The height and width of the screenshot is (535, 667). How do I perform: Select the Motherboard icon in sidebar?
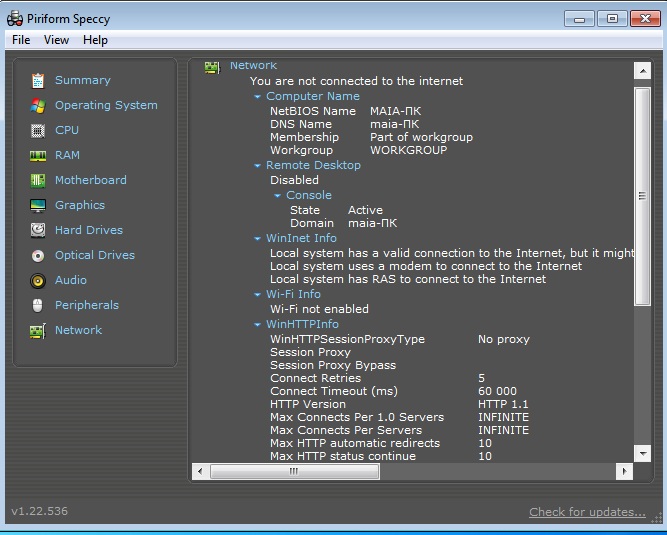[x=38, y=180]
